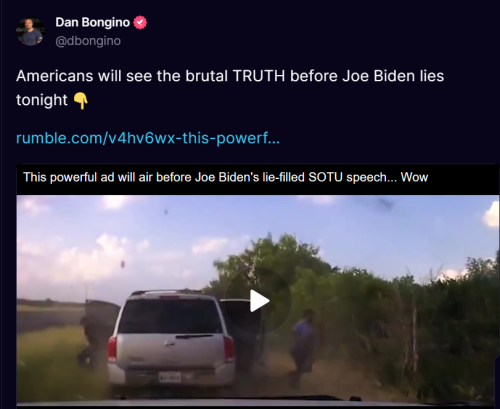Click the pink verified badge icon
This screenshot has width=500, height=409.
point(140,22)
